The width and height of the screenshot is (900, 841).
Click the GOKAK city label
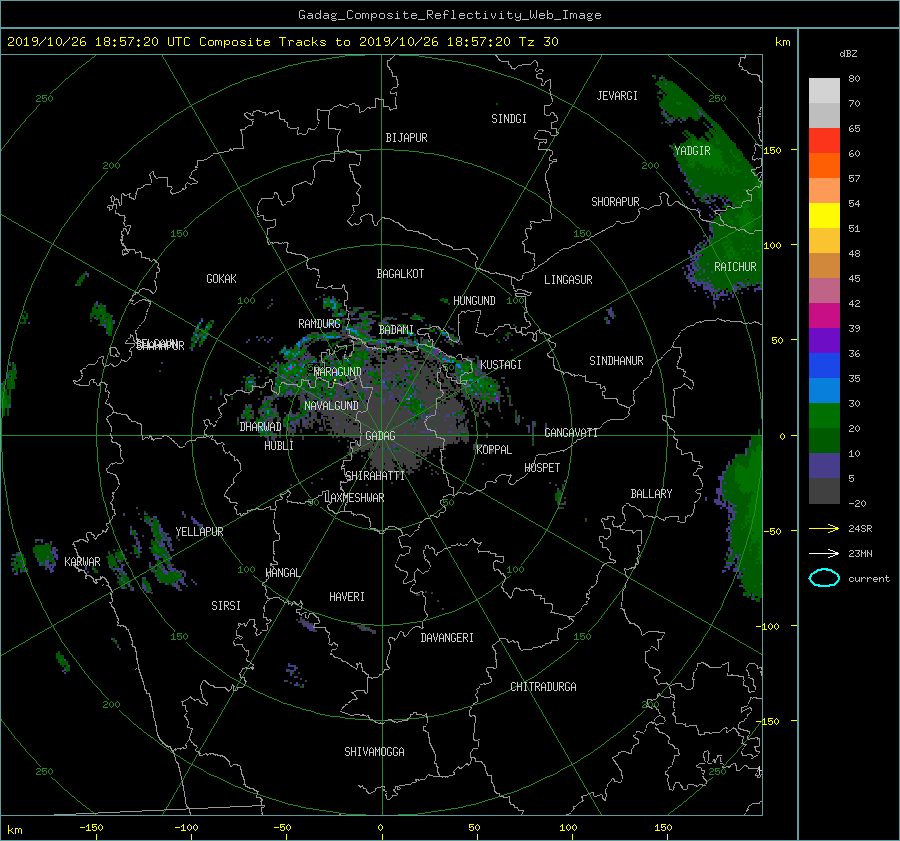click(x=222, y=279)
